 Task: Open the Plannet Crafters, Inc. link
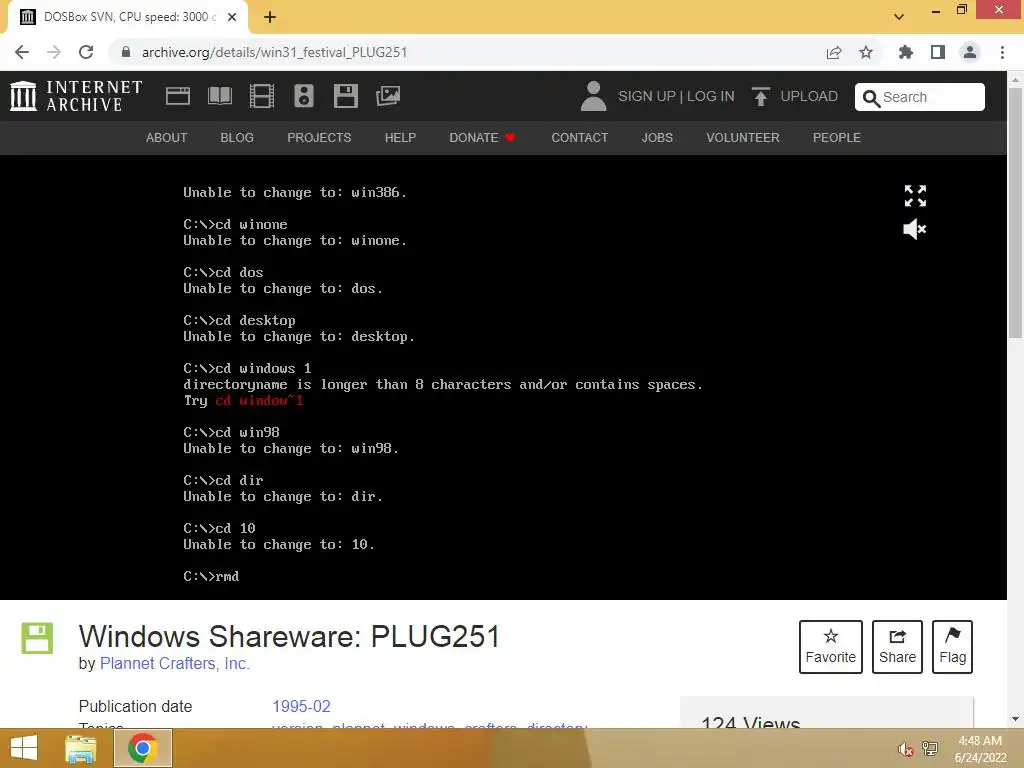pos(174,664)
